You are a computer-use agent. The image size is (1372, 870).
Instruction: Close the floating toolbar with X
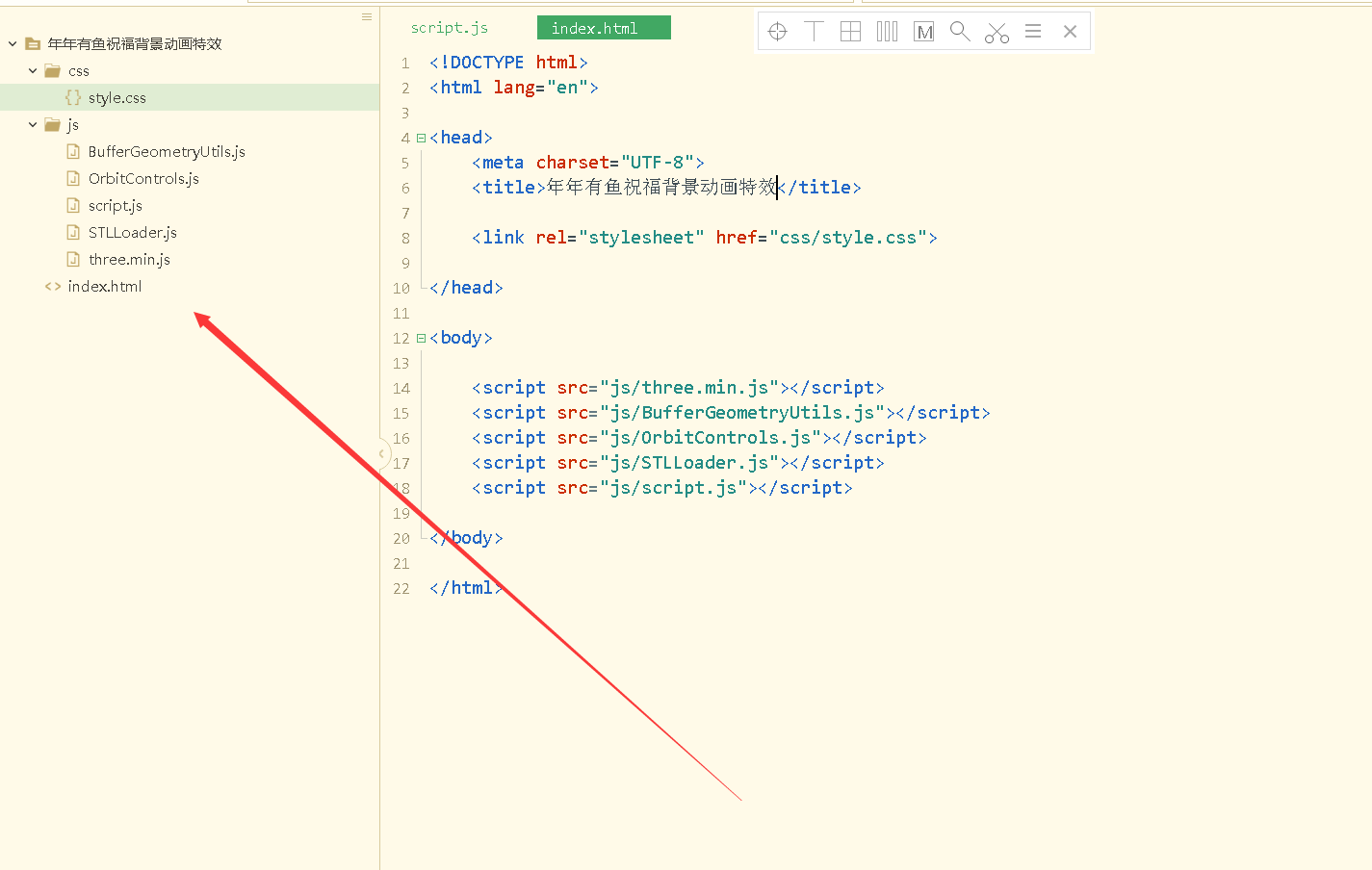1070,32
